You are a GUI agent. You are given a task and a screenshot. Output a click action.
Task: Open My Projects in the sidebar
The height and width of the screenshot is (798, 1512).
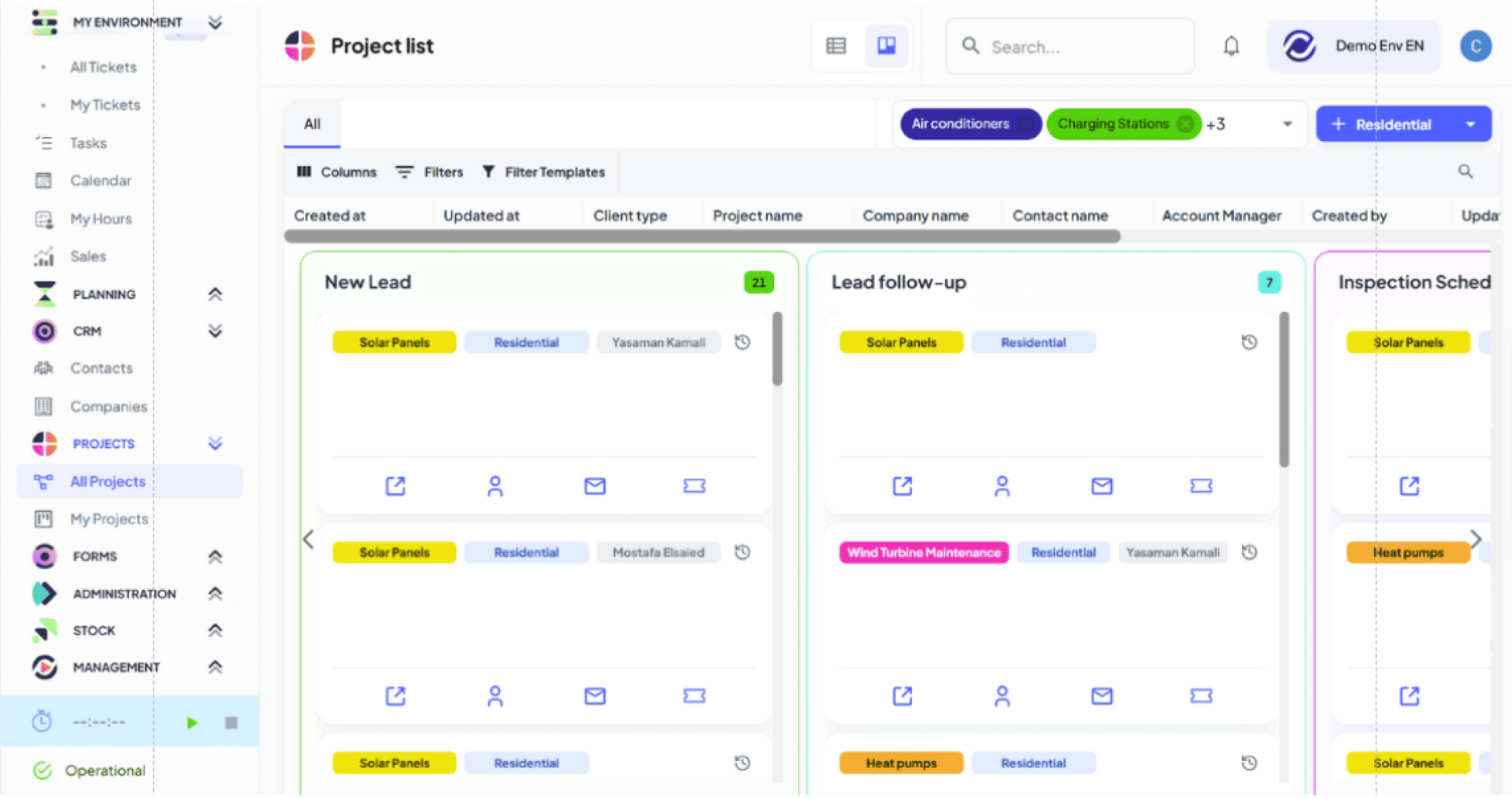coord(109,518)
